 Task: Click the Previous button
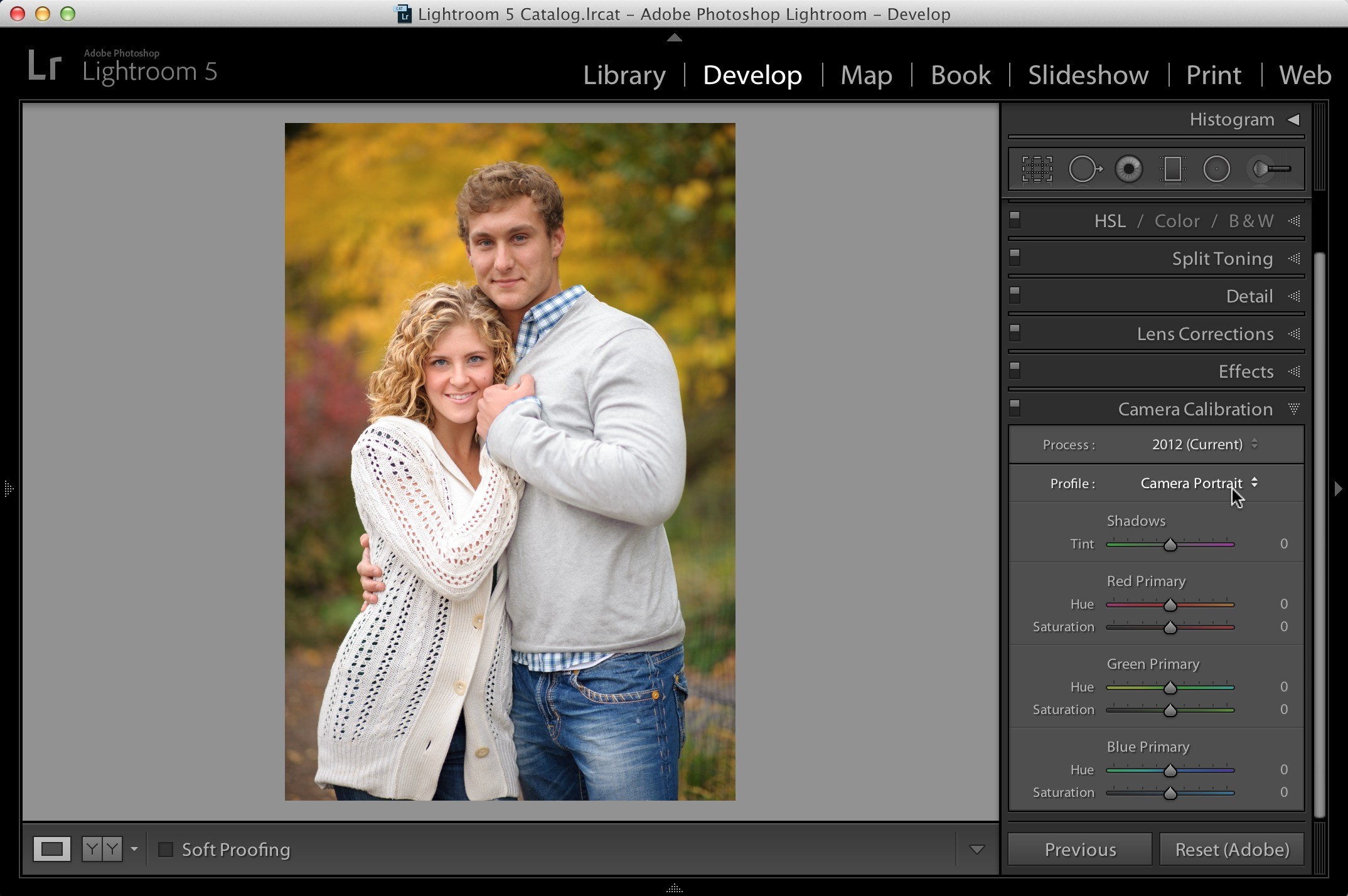point(1080,850)
